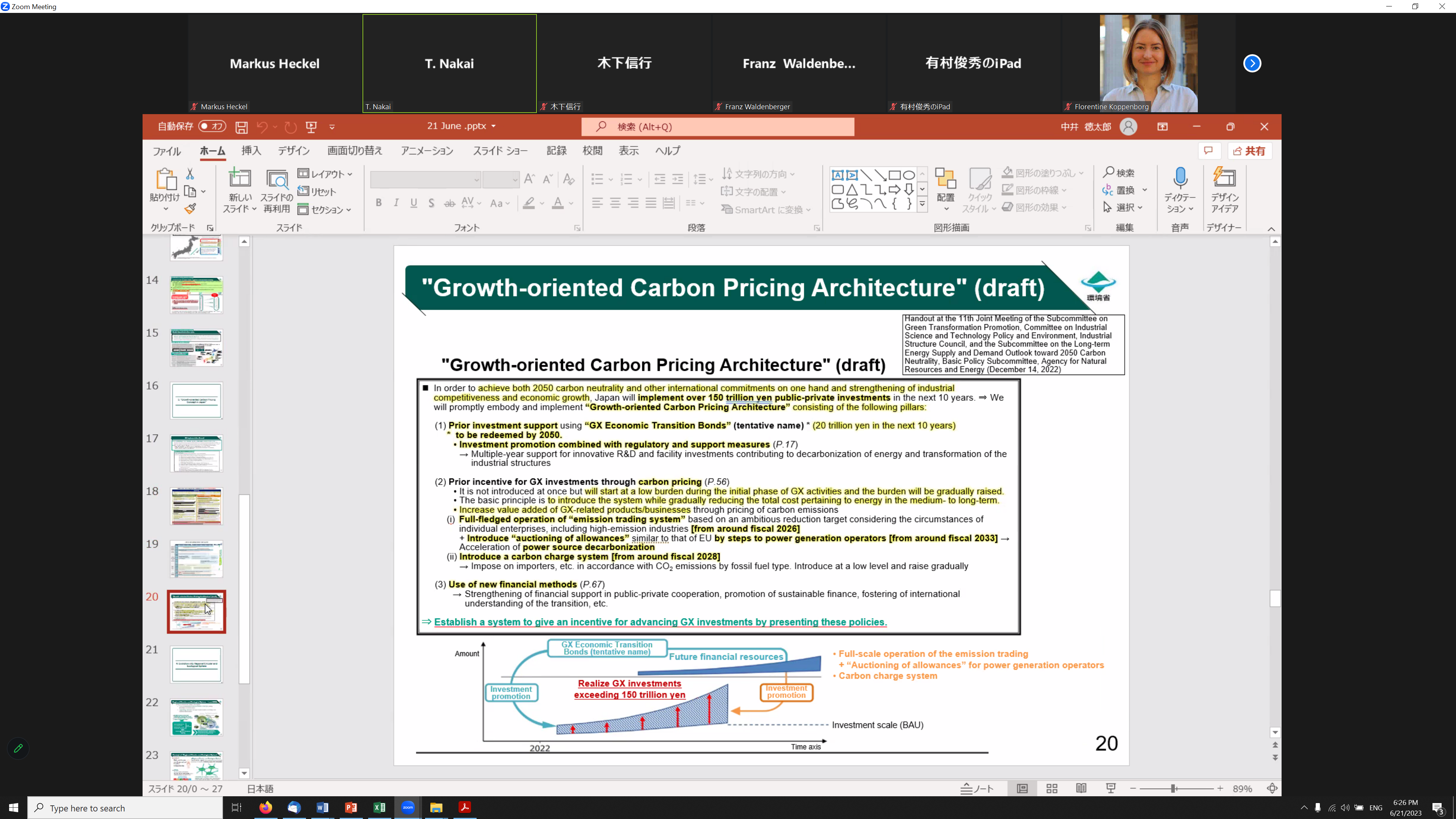Open the comments bubble icon
Viewport: 1456px width, 819px height.
(1208, 151)
